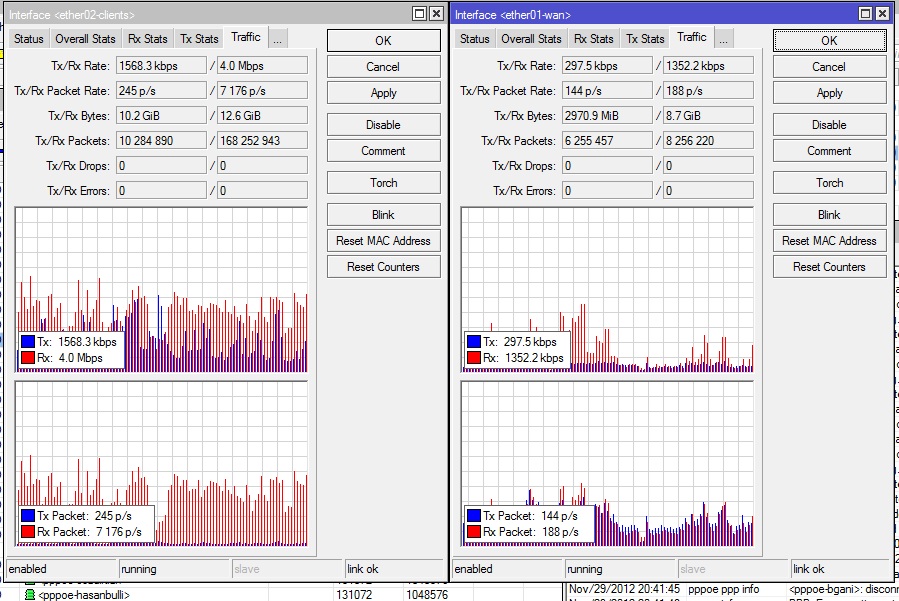The height and width of the screenshot is (601, 899).
Task: Select Tx Rate field 1568.3 kbps
Action: (x=161, y=65)
